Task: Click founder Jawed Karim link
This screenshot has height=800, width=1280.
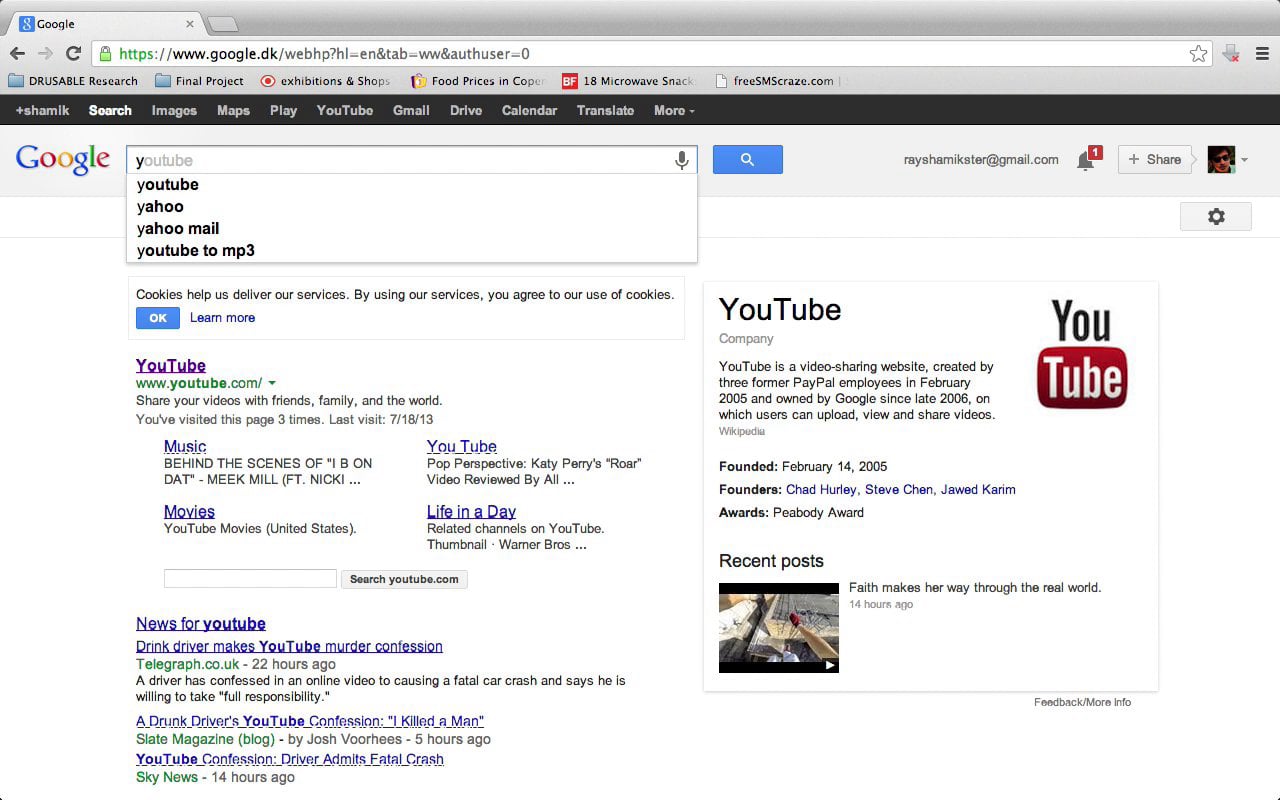Action: click(978, 490)
